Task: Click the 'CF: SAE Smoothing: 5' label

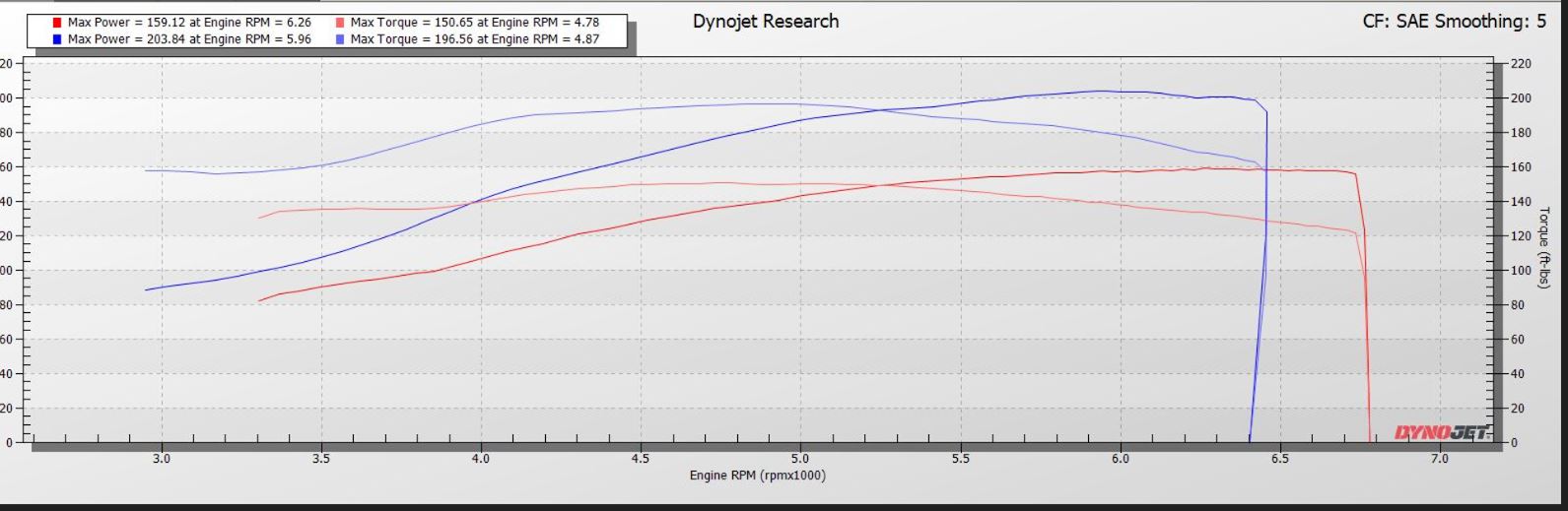Action: click(x=1455, y=22)
